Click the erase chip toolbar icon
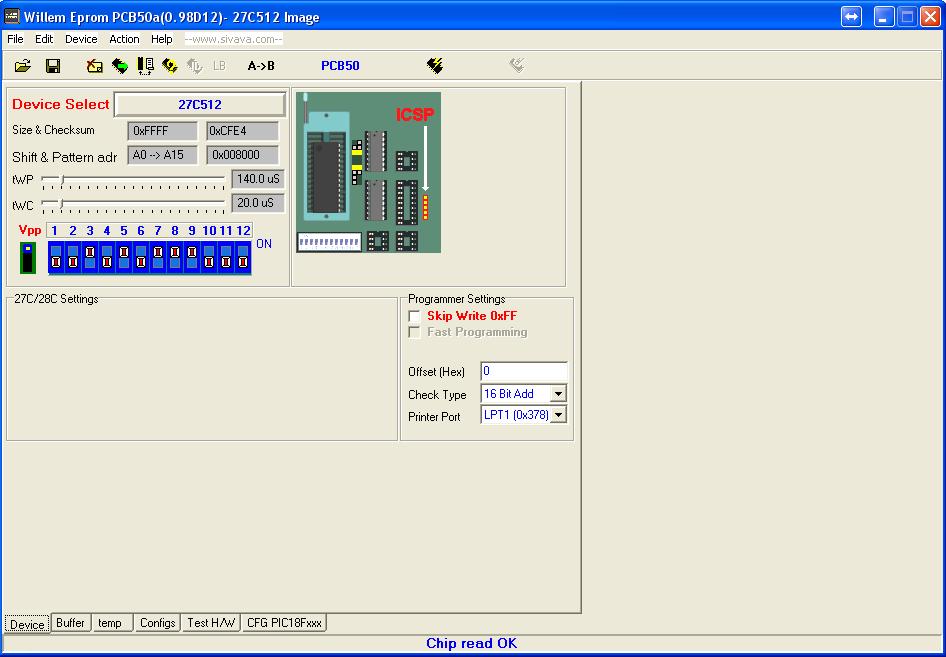 click(95, 66)
